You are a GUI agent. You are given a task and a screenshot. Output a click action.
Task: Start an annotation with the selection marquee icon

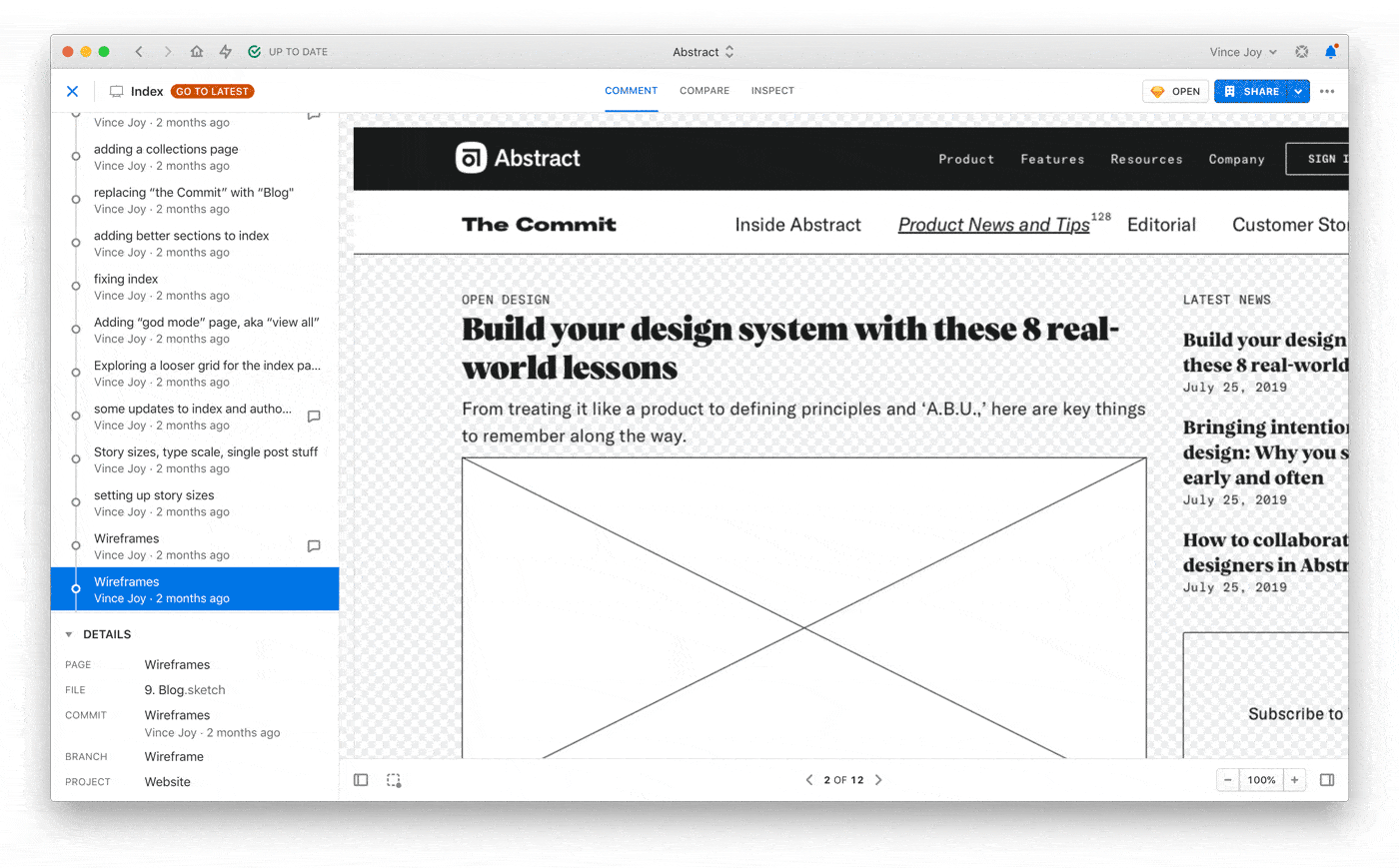click(x=394, y=780)
